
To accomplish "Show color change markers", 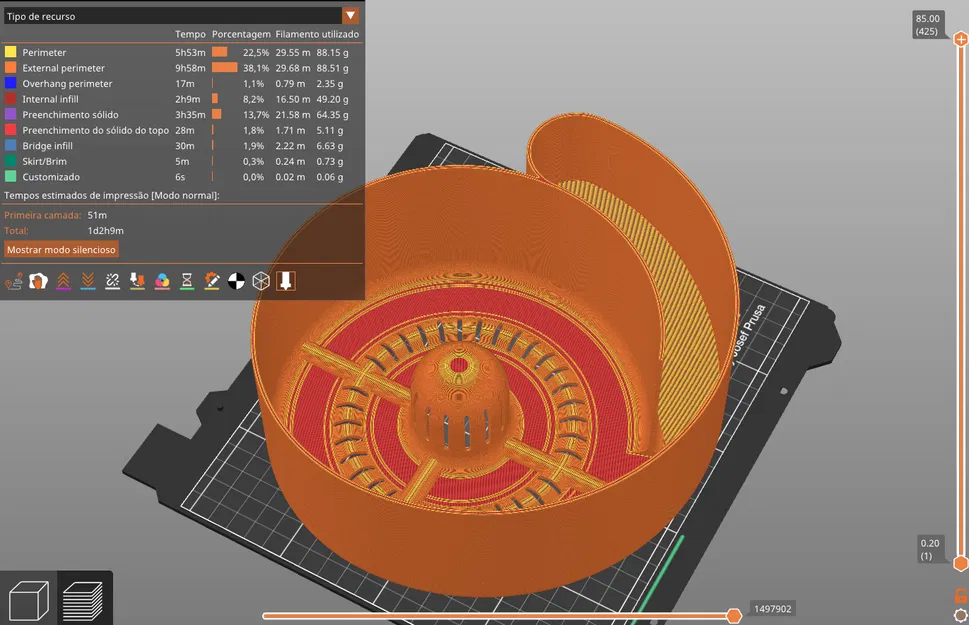I will (160, 281).
